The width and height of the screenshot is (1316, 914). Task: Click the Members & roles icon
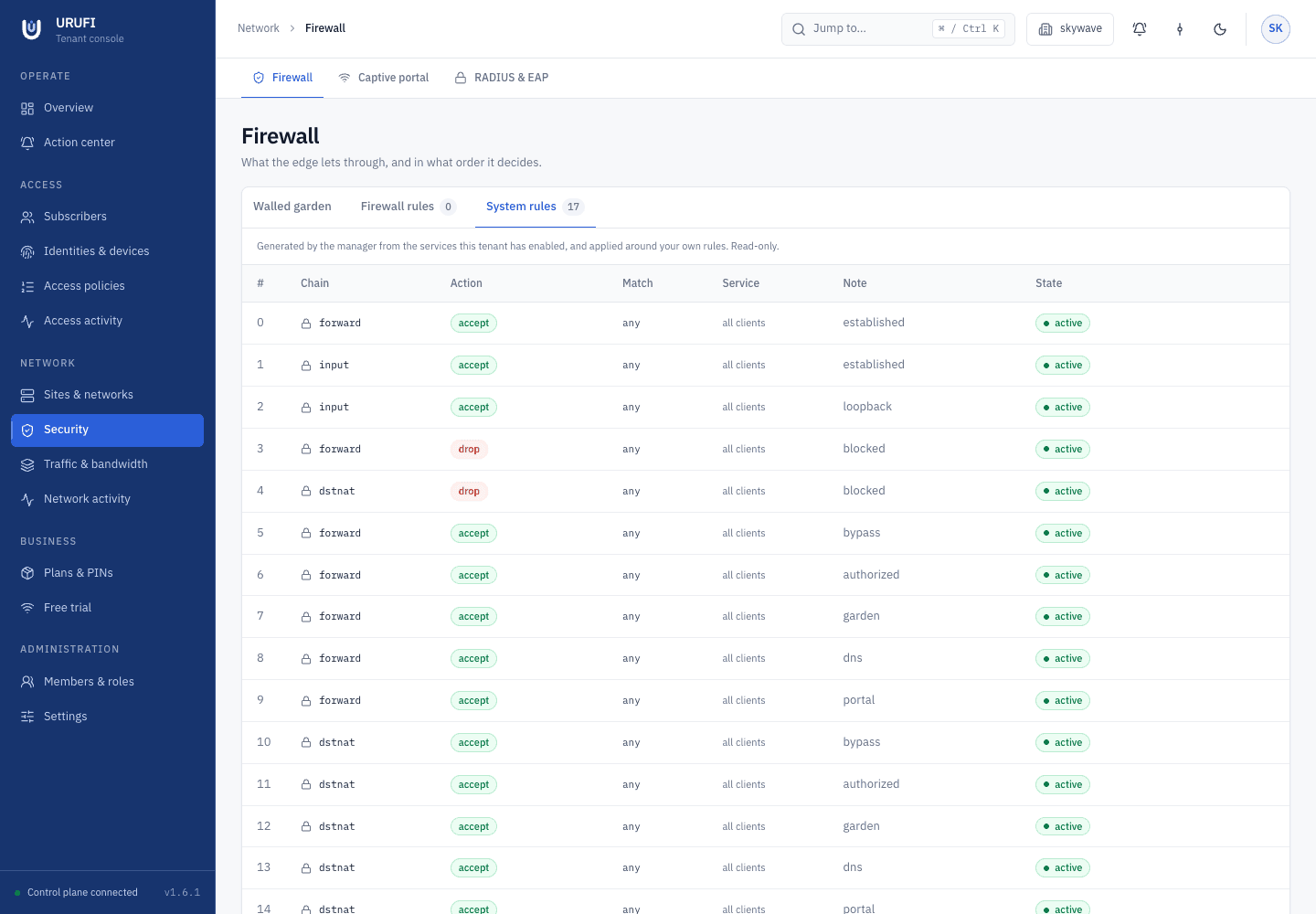27,683
